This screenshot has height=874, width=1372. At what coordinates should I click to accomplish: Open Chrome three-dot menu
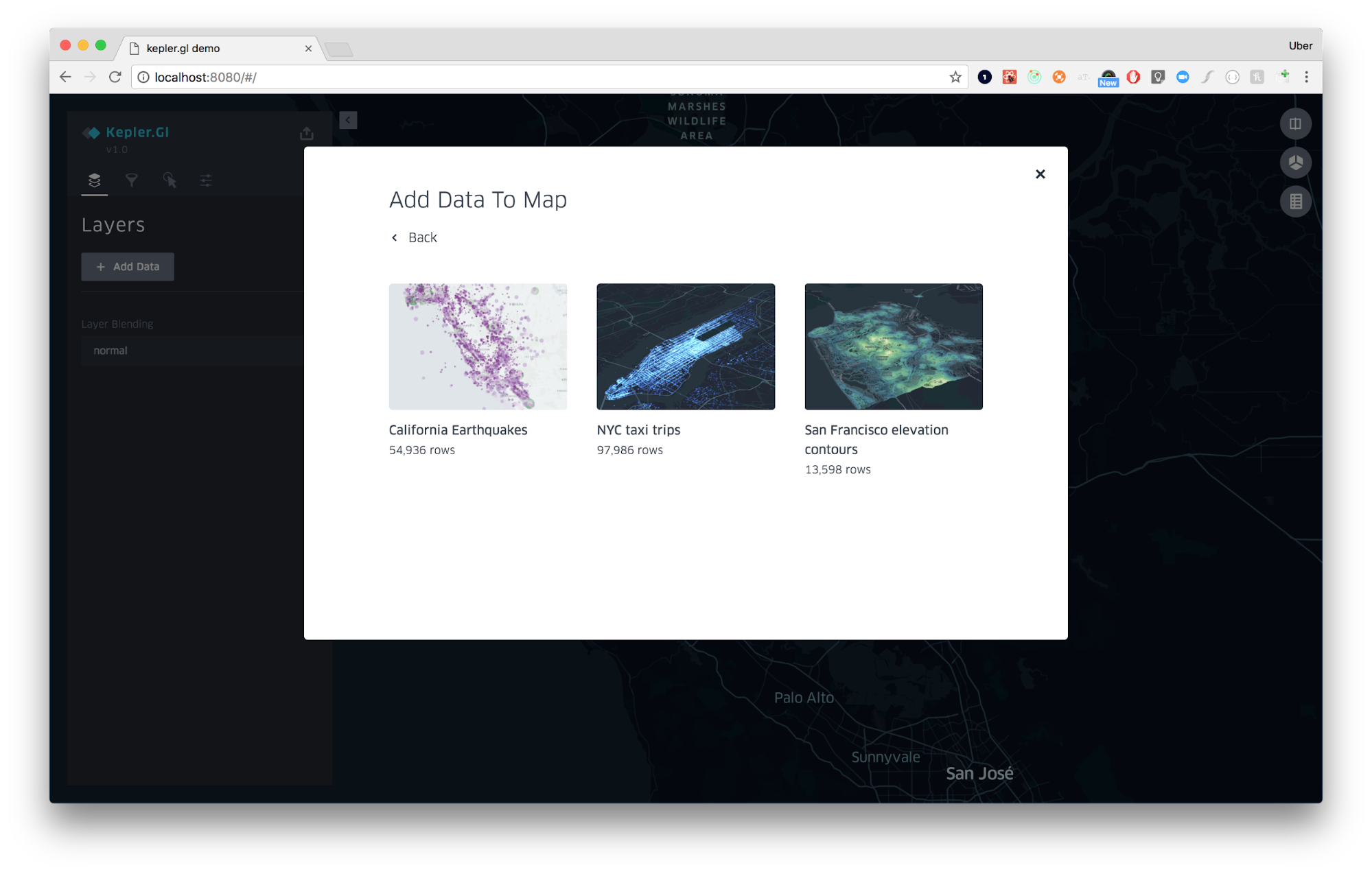(x=1306, y=77)
